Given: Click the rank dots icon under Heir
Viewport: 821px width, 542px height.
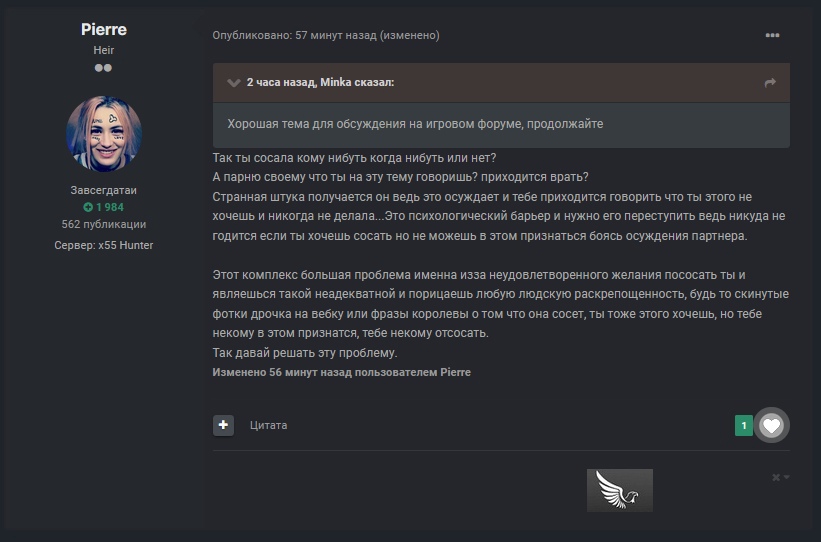Looking at the screenshot, I should coord(103,68).
